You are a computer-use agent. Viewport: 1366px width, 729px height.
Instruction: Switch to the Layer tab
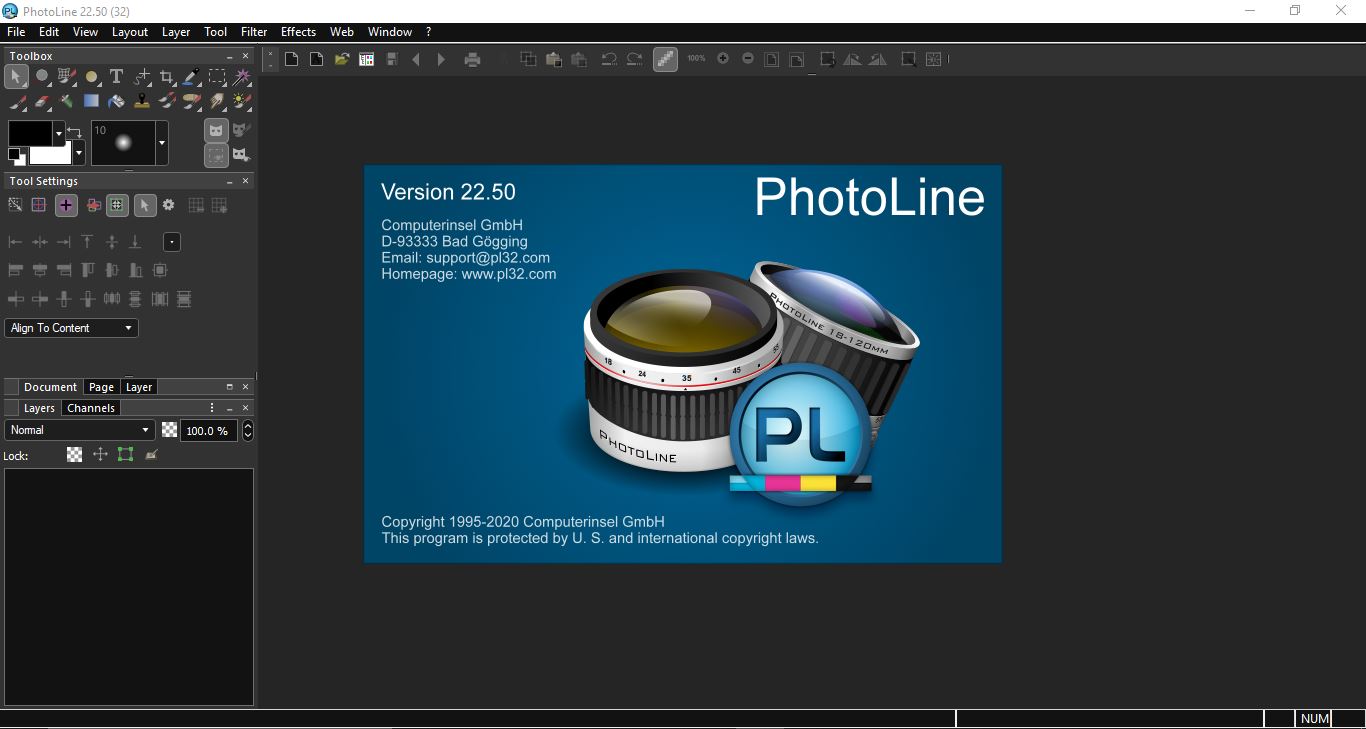coord(139,387)
